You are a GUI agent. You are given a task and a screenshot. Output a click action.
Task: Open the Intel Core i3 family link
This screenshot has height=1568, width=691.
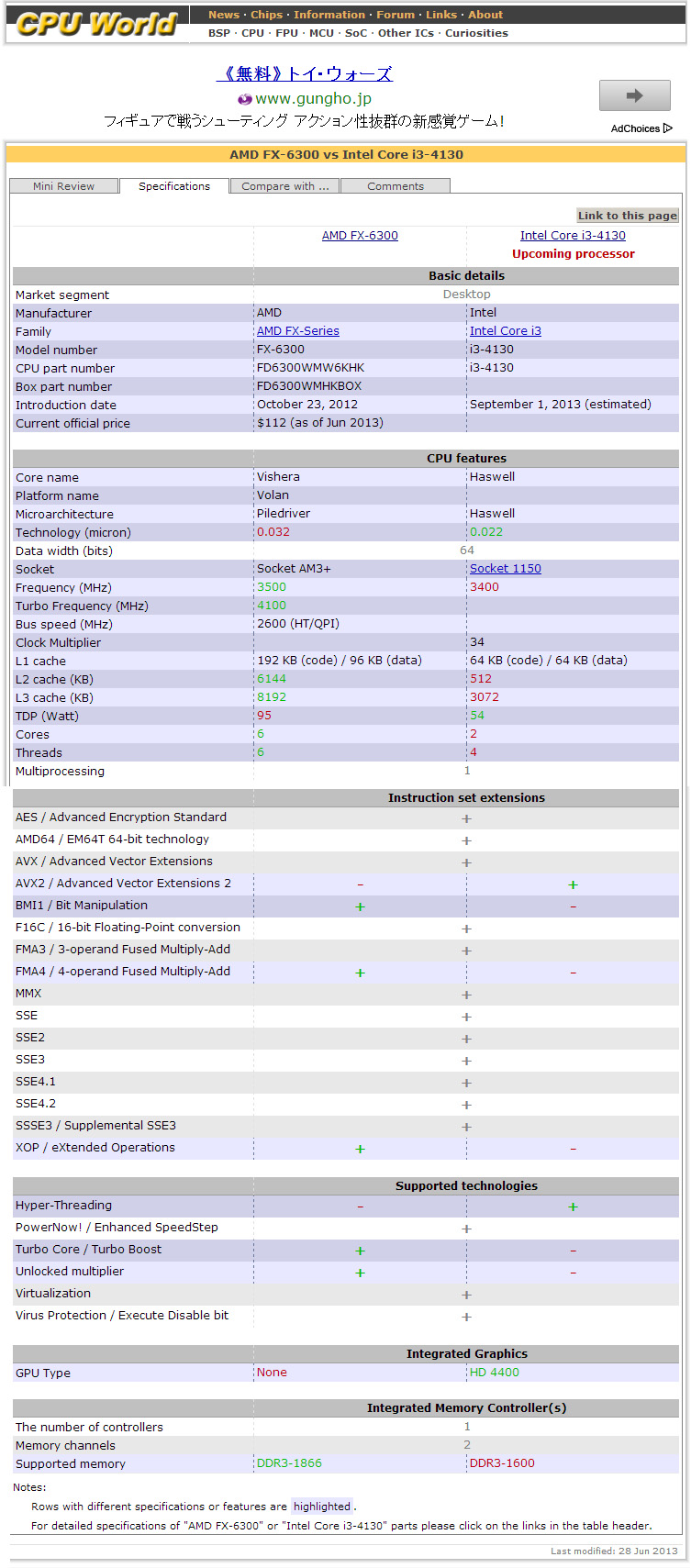tap(506, 331)
